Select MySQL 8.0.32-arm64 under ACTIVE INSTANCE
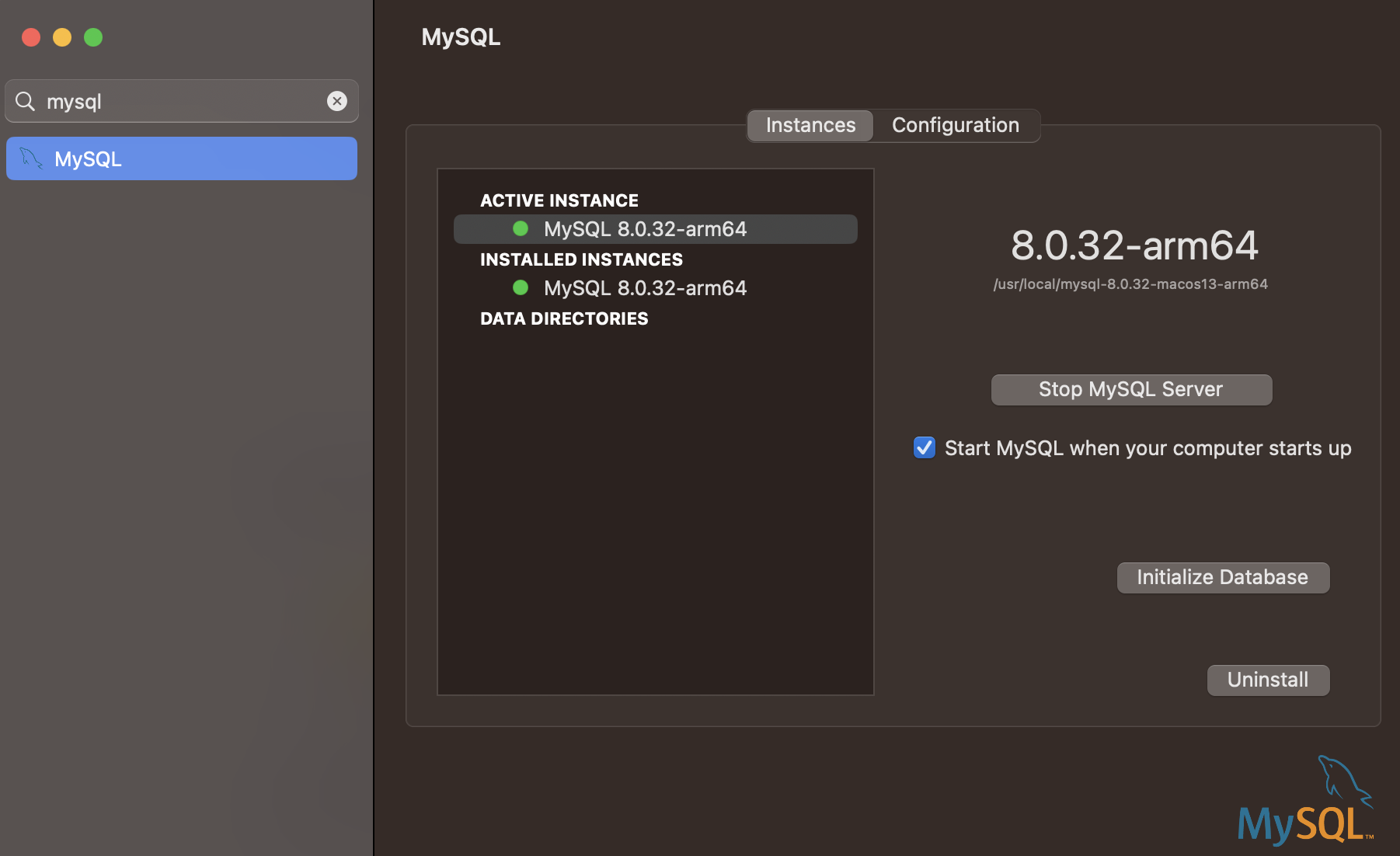The width and height of the screenshot is (1400, 856). coord(645,228)
